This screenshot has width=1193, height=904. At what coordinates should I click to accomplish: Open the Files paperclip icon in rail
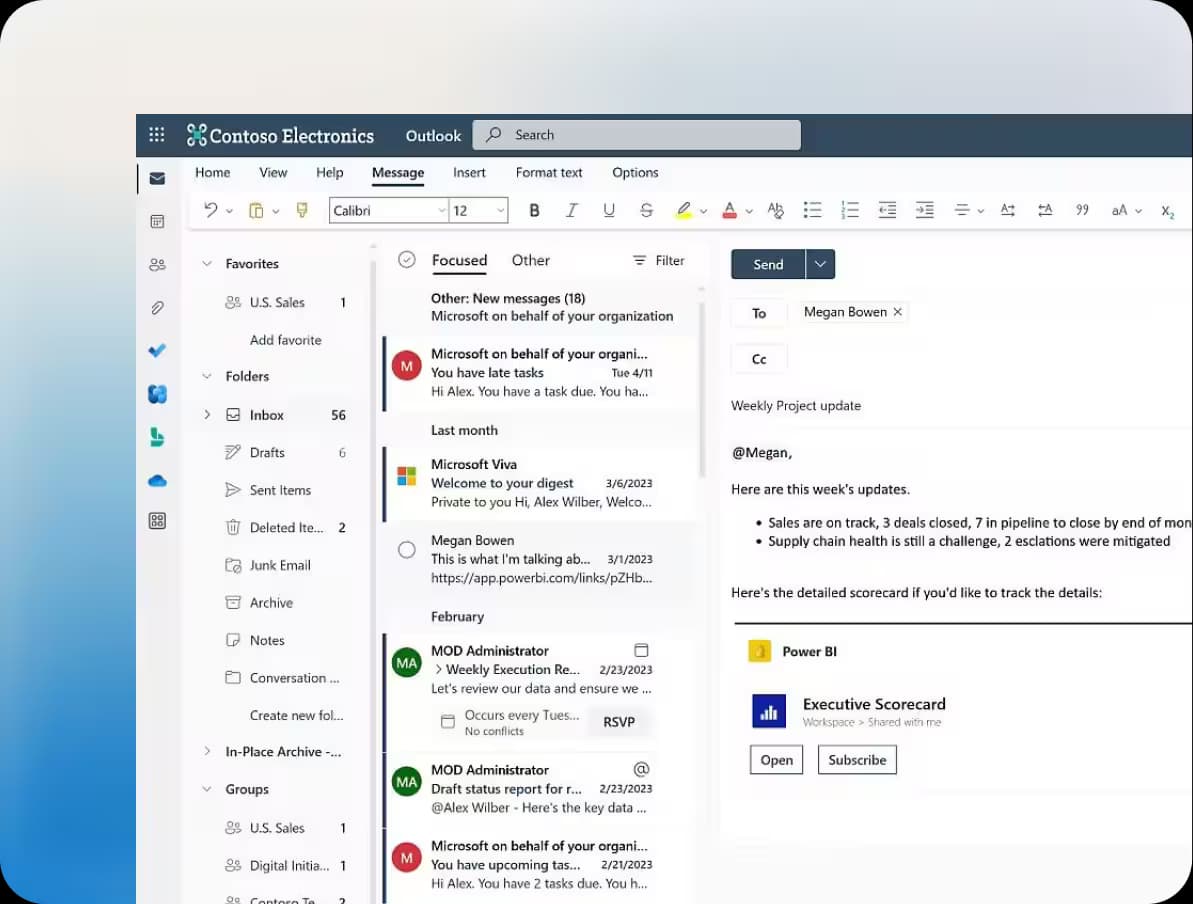pyautogui.click(x=157, y=308)
